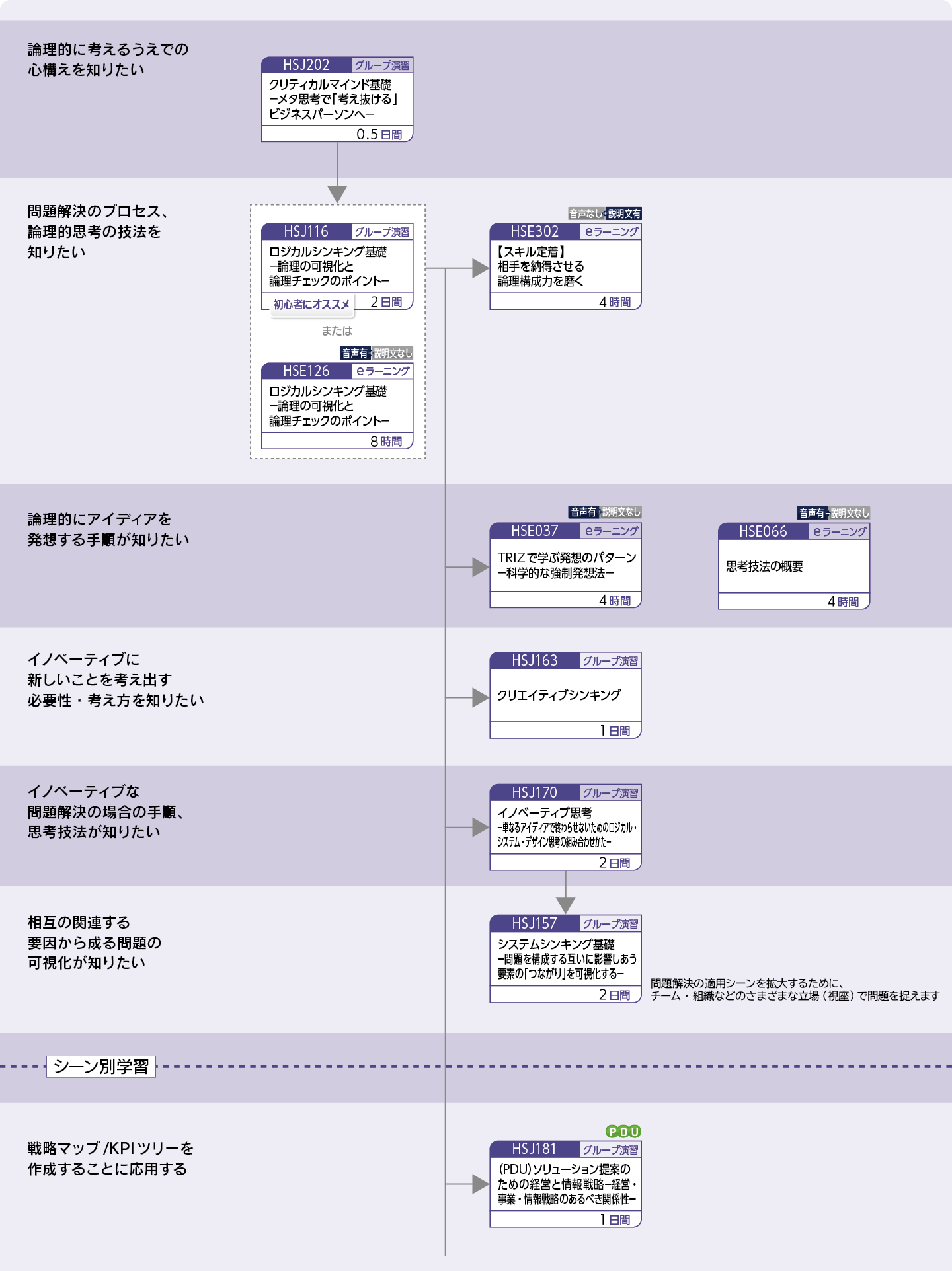952x1271 pixels.
Task: Click グループ演習 tag on HSJ181 card
Action: pyautogui.click(x=611, y=1149)
